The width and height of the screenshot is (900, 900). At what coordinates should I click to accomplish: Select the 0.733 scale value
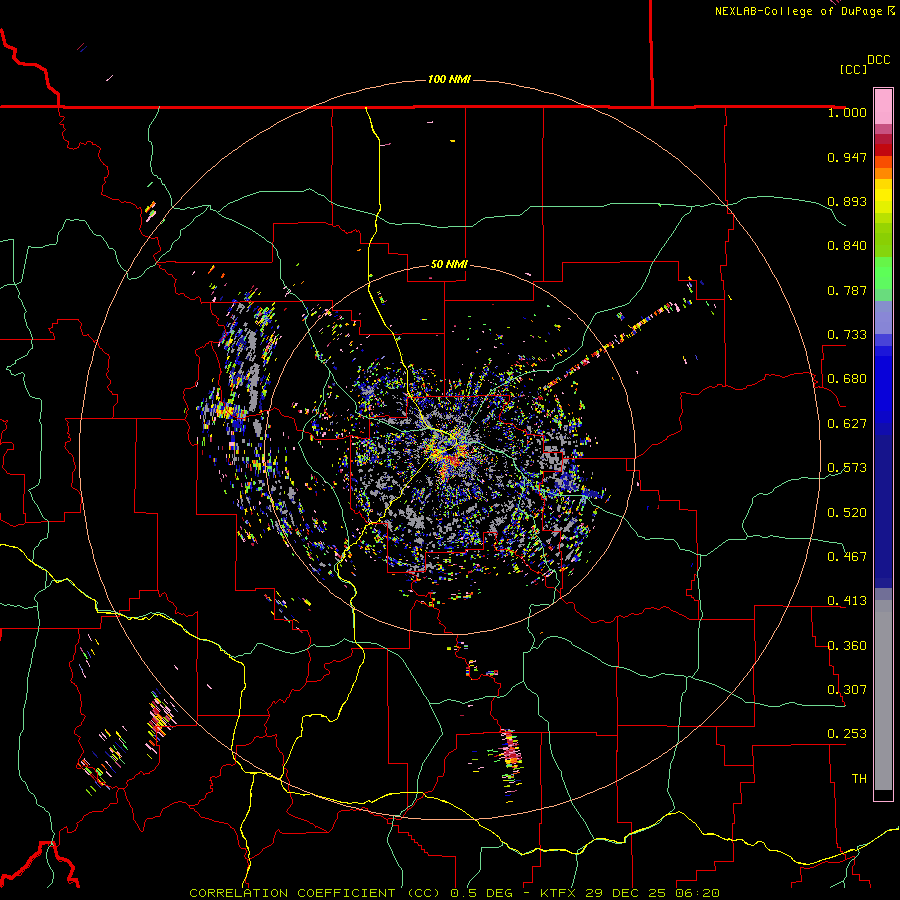pyautogui.click(x=847, y=335)
